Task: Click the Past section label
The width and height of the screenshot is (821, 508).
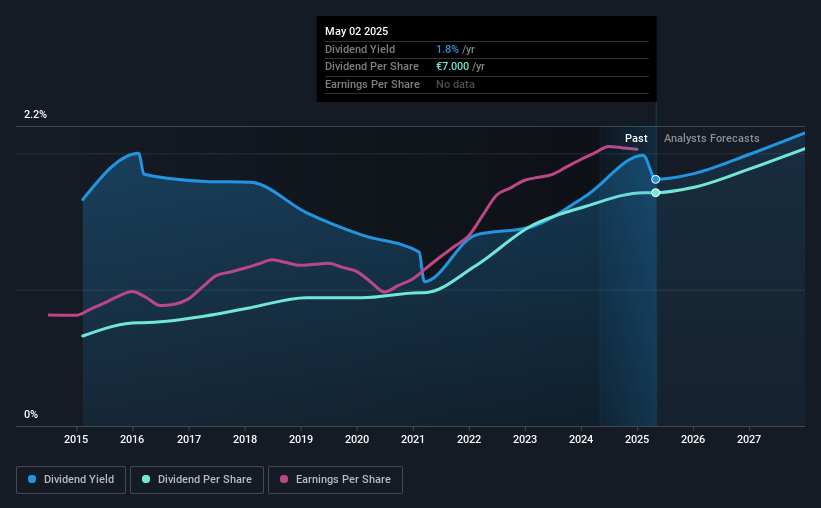Action: click(x=636, y=138)
